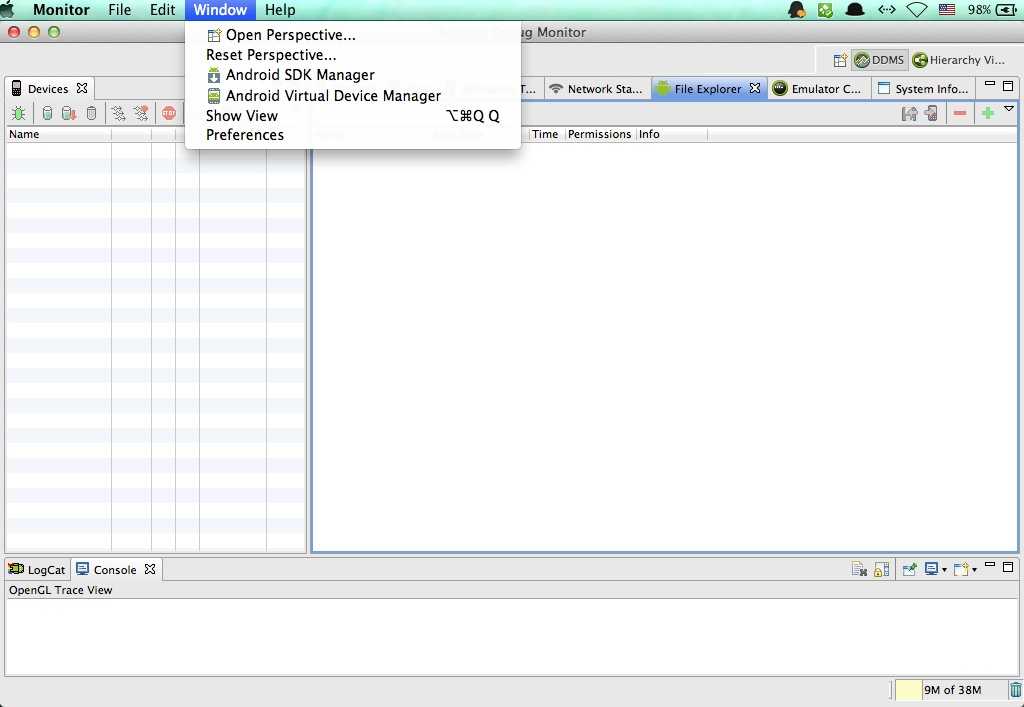This screenshot has height=707, width=1024.
Task: Click the green plus new folder icon
Action: 987,114
